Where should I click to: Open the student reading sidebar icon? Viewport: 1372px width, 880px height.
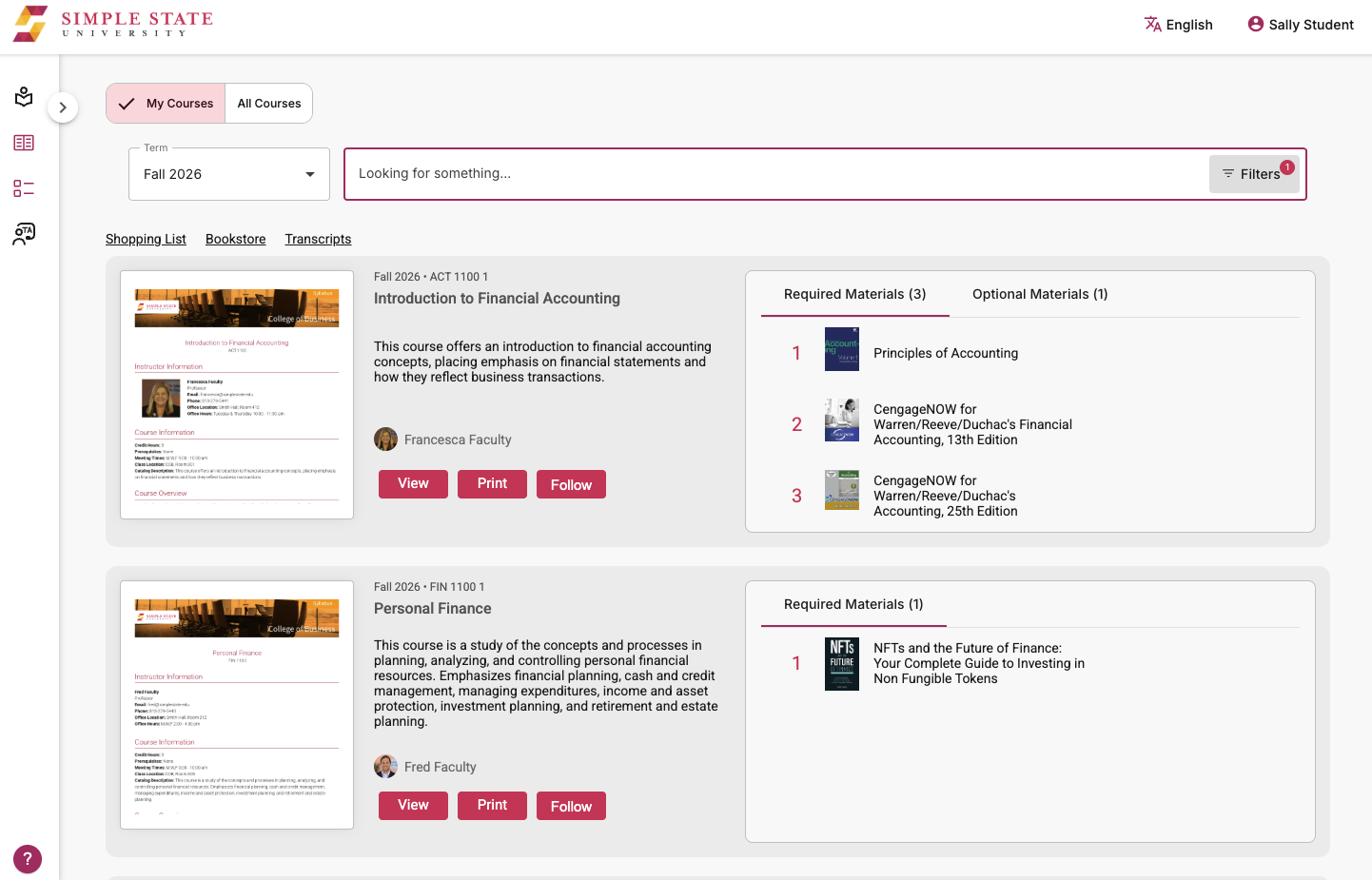point(24,97)
